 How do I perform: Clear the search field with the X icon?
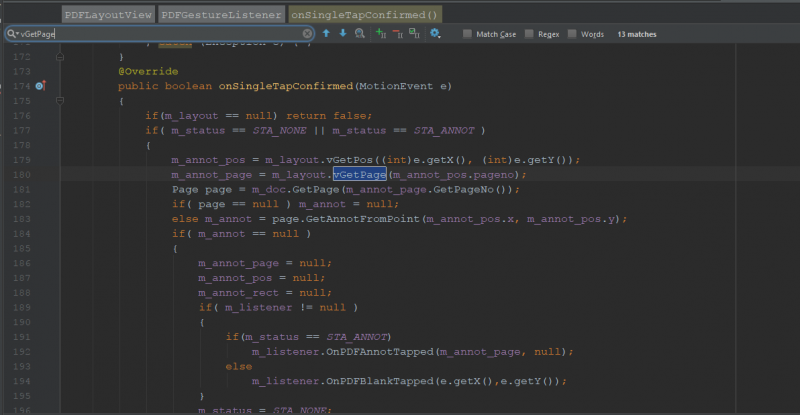pos(307,34)
